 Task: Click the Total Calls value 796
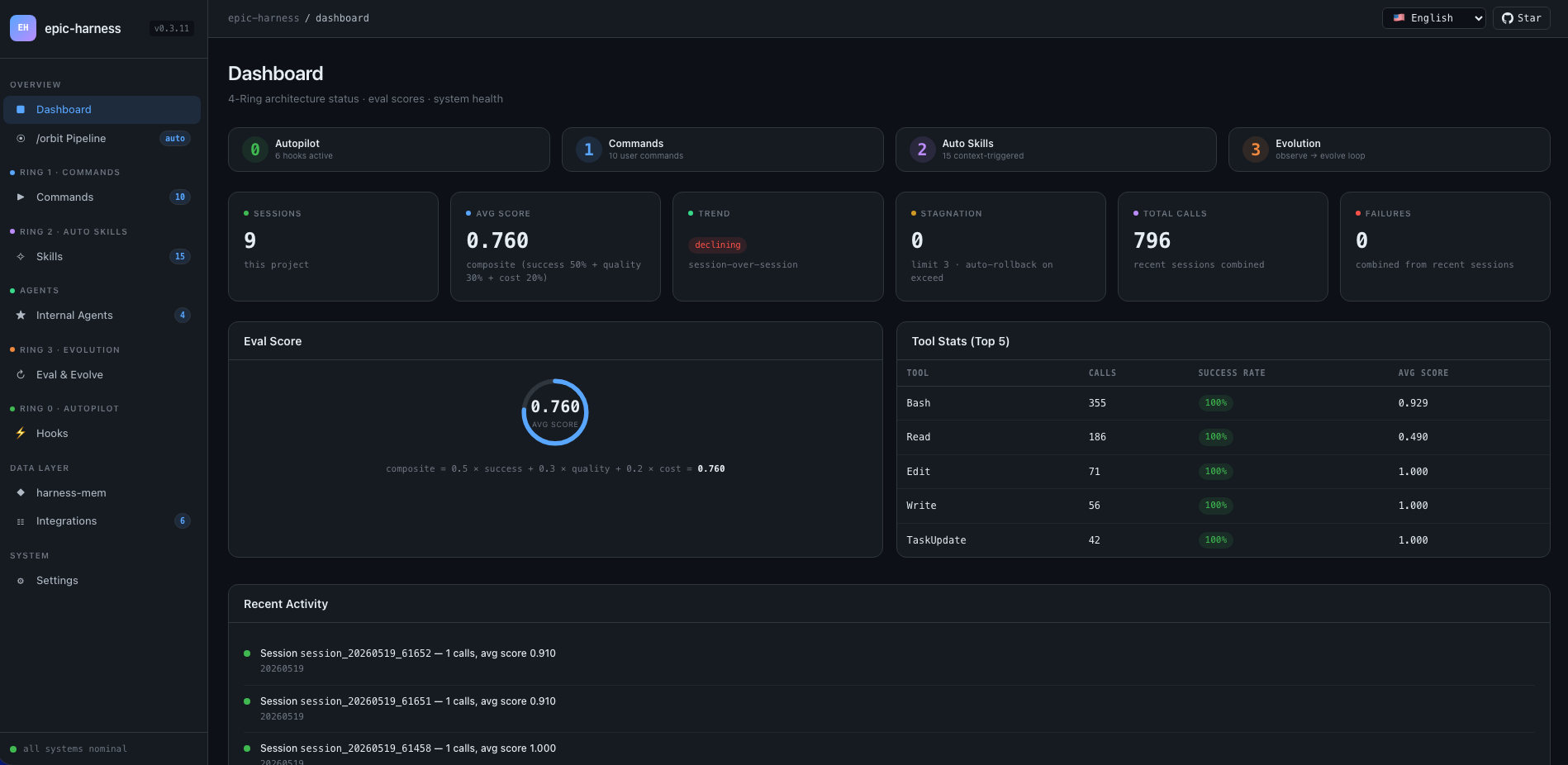(1152, 240)
